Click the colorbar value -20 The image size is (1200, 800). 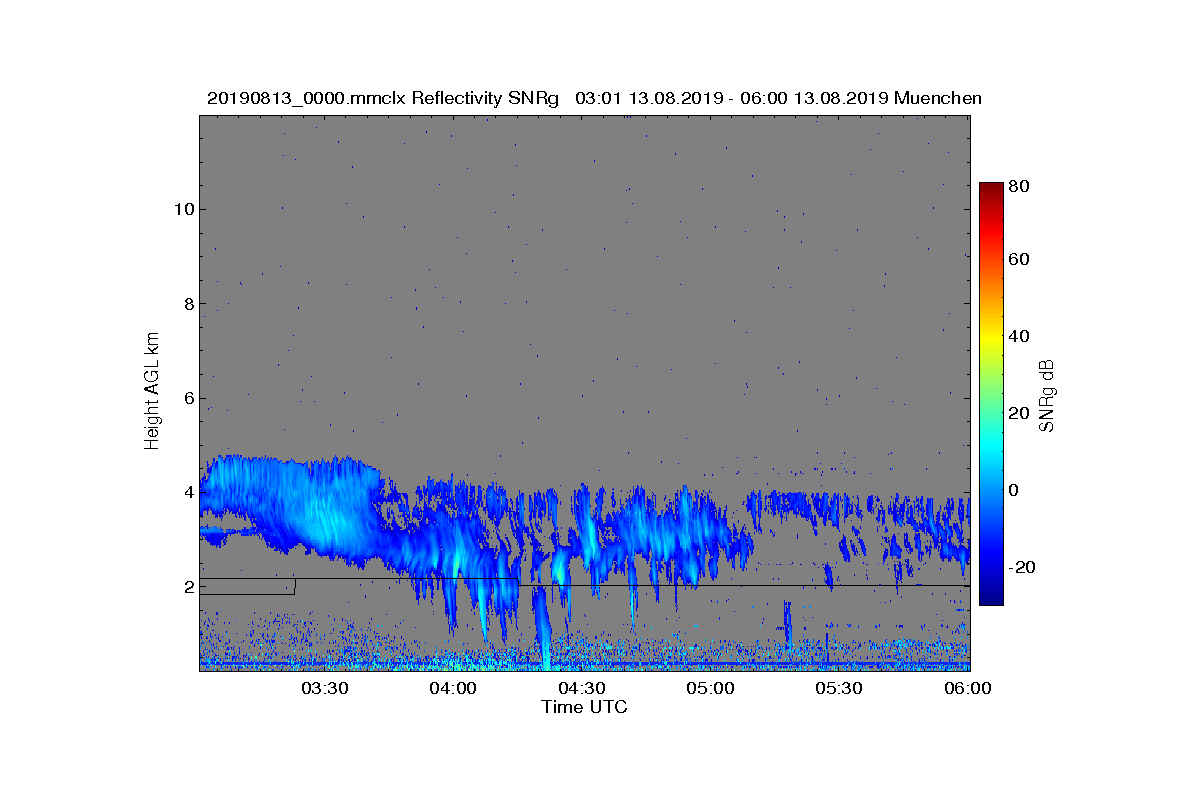click(1022, 567)
